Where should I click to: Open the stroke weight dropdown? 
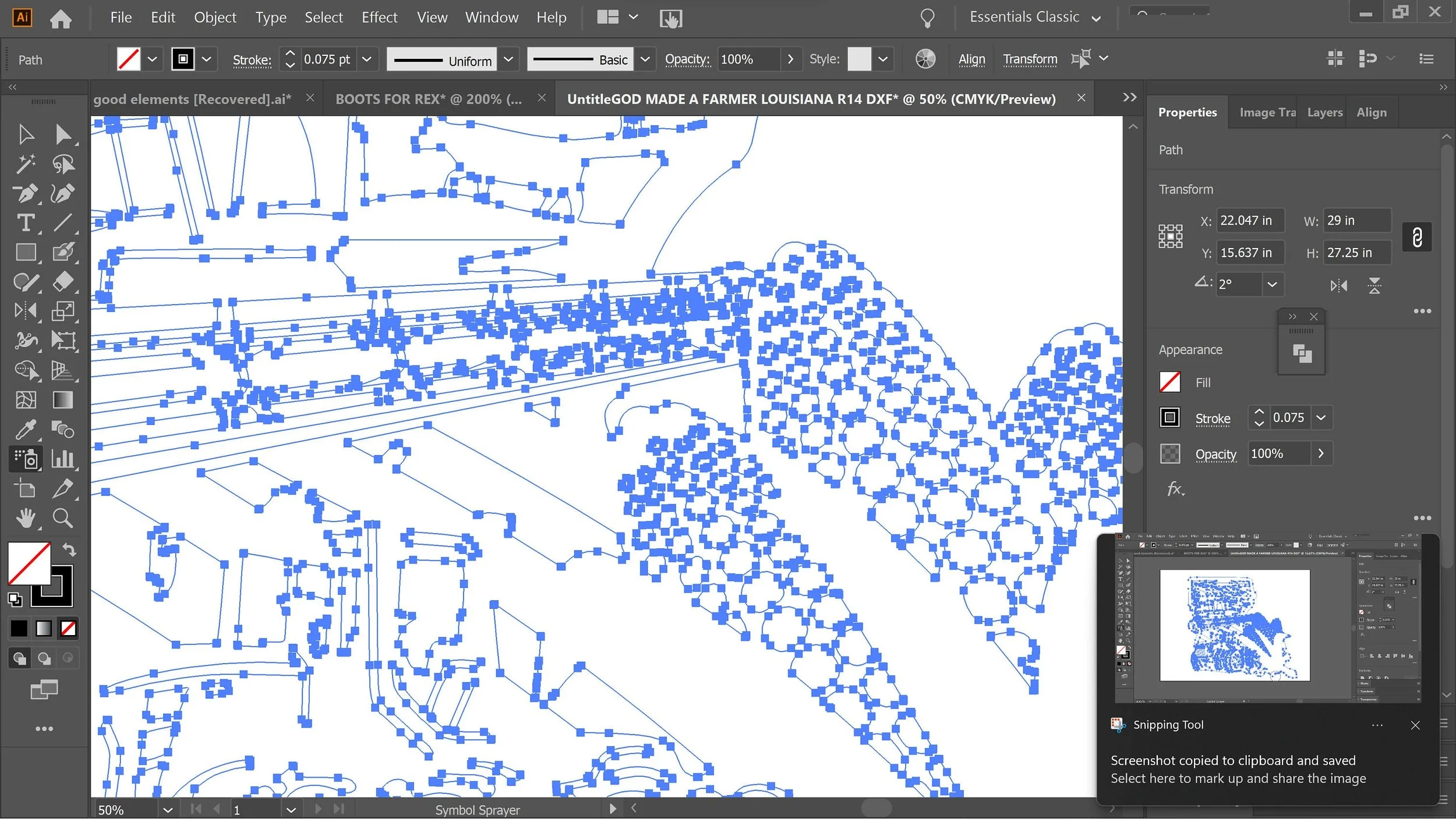coord(366,59)
